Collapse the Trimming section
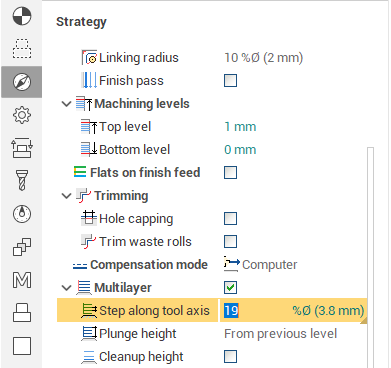391x368 pixels. click(x=67, y=196)
